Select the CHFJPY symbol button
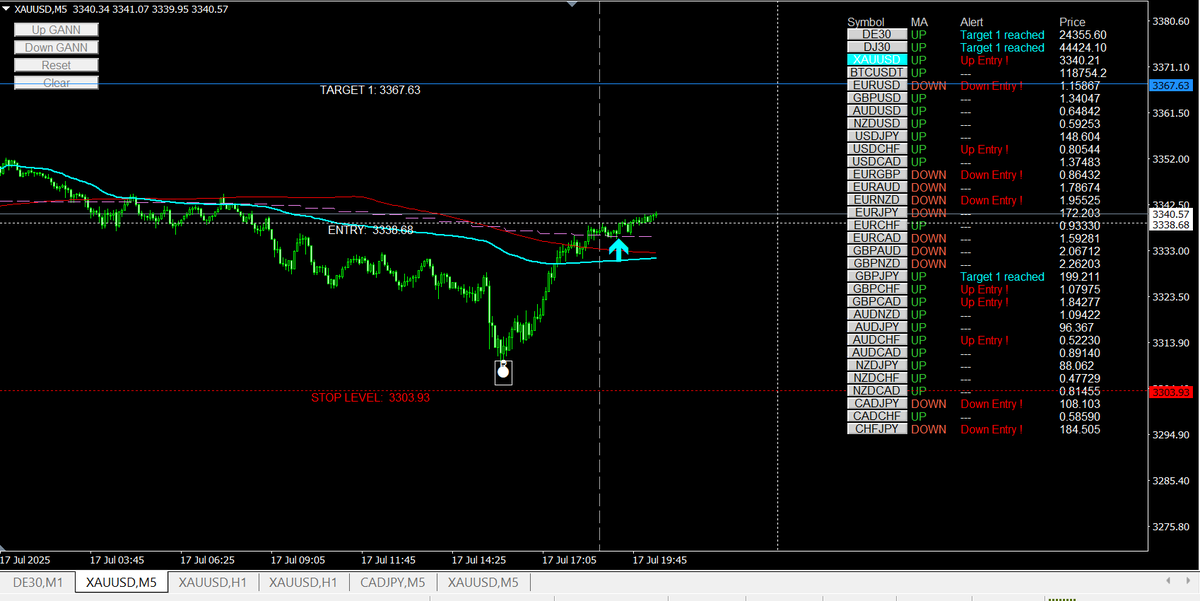The height and width of the screenshot is (601, 1200). pos(877,429)
